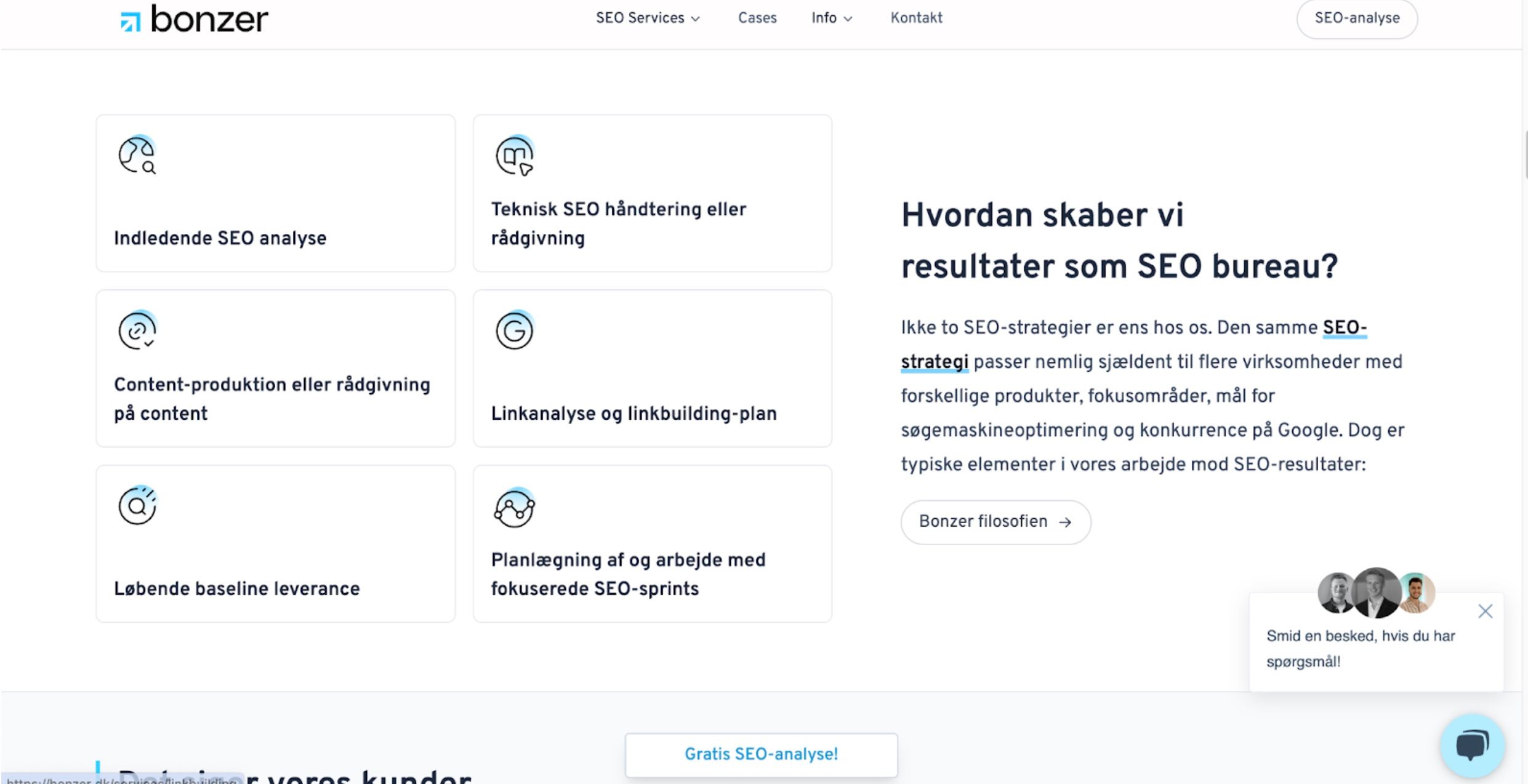Click the globe search icon for SEO analyse
This screenshot has width=1528, height=784.
pyautogui.click(x=137, y=155)
